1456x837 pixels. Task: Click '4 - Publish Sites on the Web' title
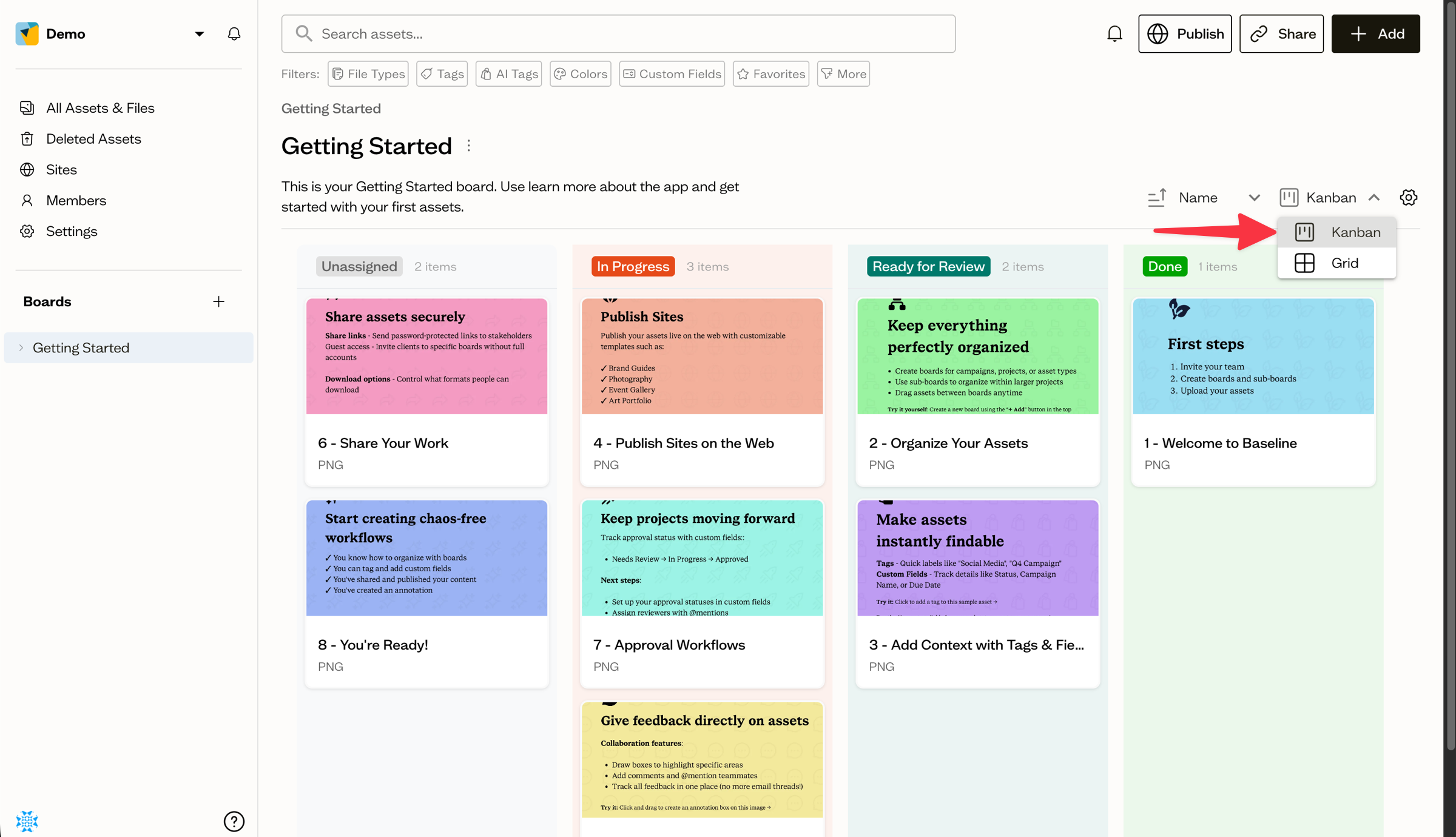[x=683, y=443]
